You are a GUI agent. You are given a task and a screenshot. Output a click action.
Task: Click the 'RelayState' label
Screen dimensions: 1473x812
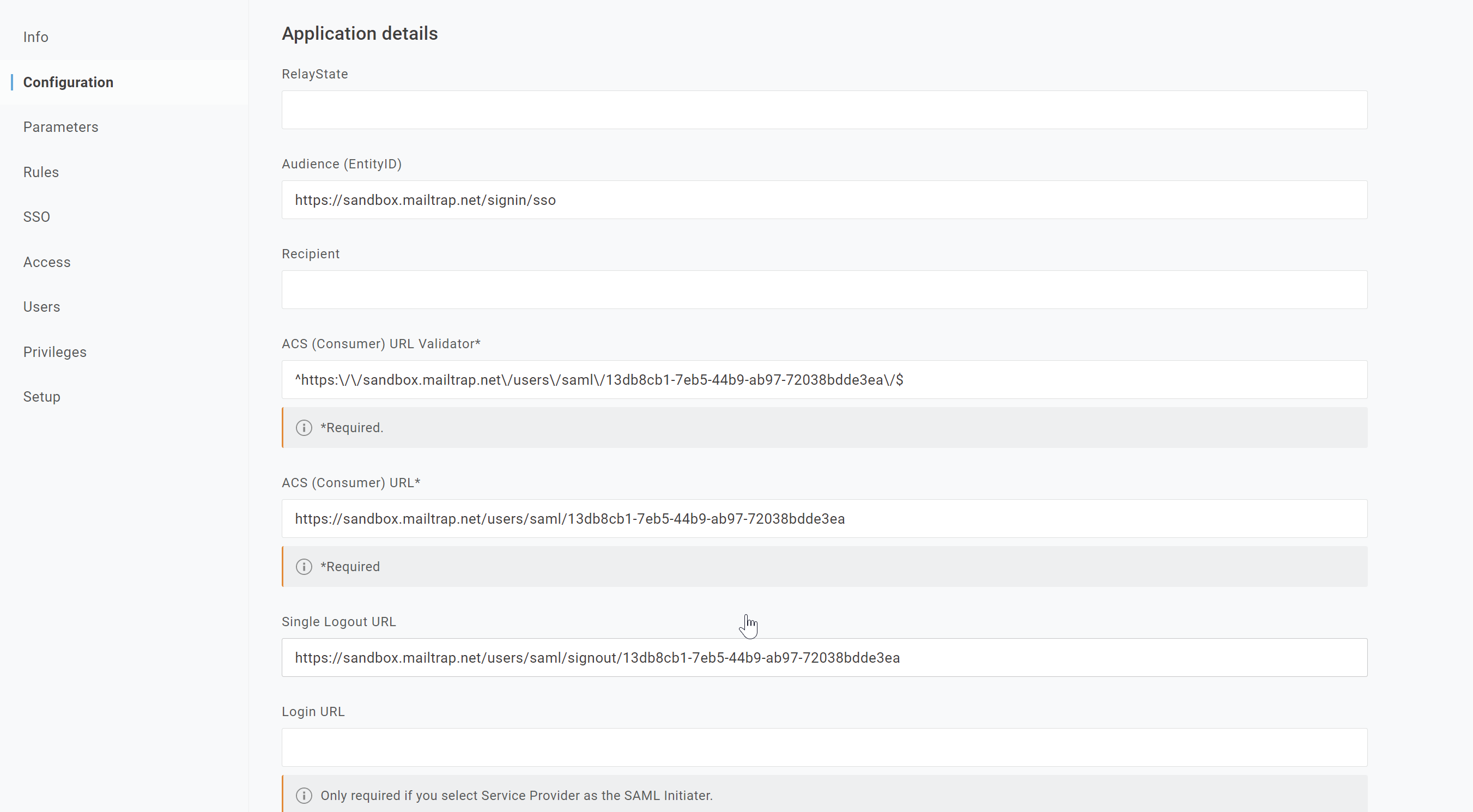click(x=314, y=74)
